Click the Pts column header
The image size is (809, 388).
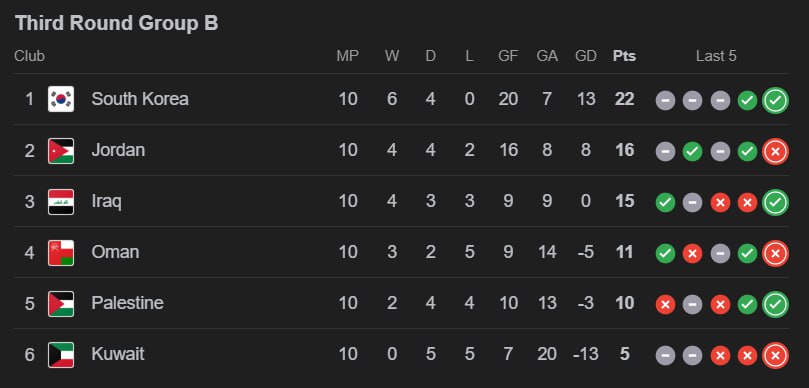pos(624,56)
